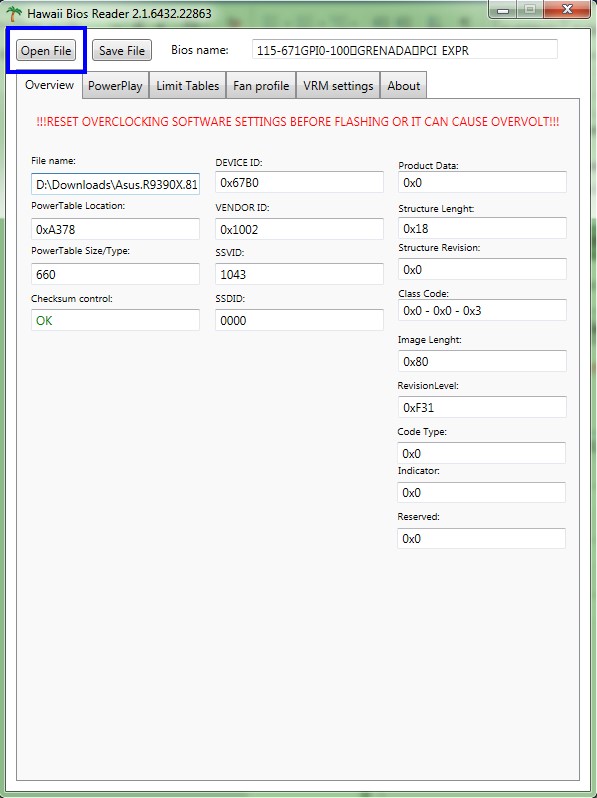
Task: Click the 'Bios name:' label
Action: tap(200, 50)
